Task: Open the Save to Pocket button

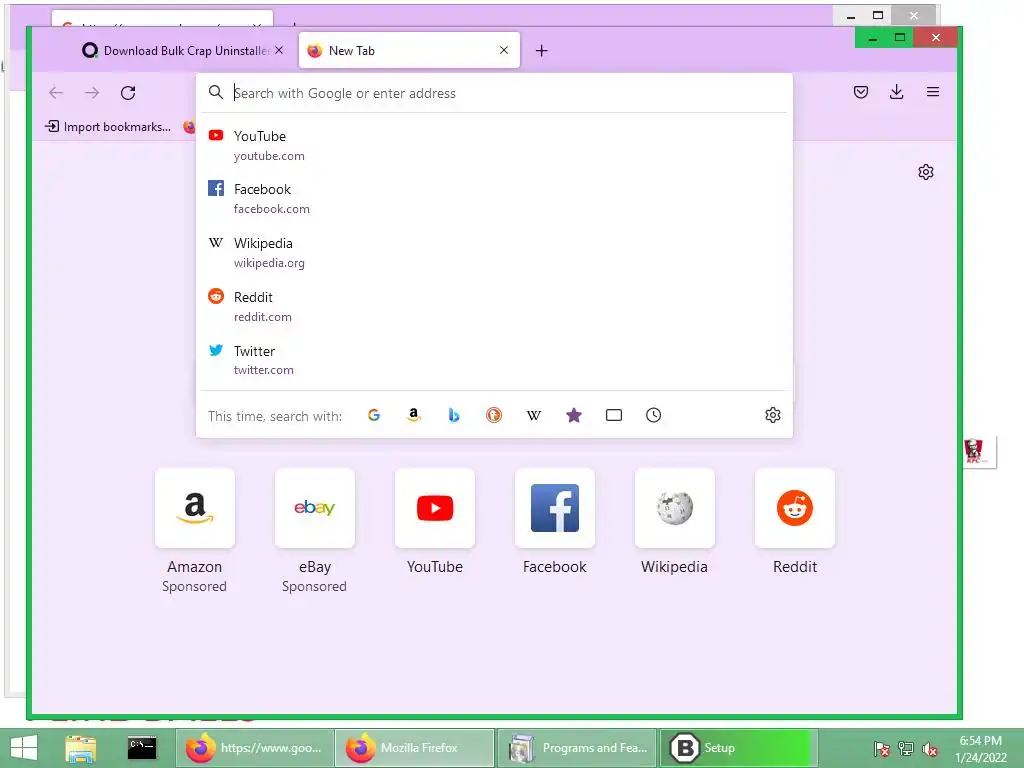Action: point(861,92)
